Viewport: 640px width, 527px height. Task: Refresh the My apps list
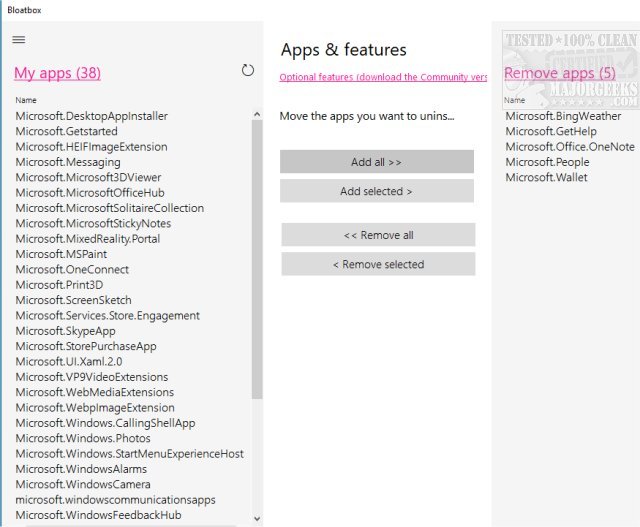click(x=248, y=70)
